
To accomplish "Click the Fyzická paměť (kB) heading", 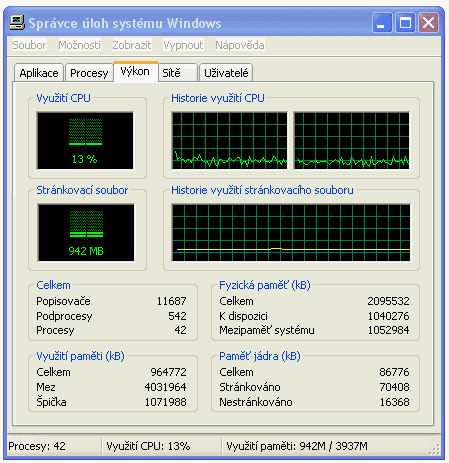I will tap(265, 285).
